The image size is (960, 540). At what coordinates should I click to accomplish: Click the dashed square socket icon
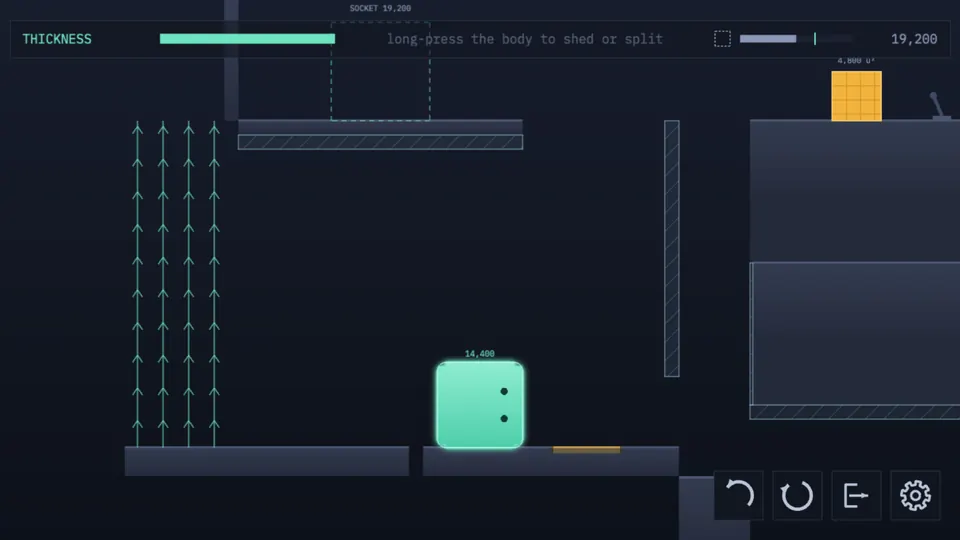[722, 39]
